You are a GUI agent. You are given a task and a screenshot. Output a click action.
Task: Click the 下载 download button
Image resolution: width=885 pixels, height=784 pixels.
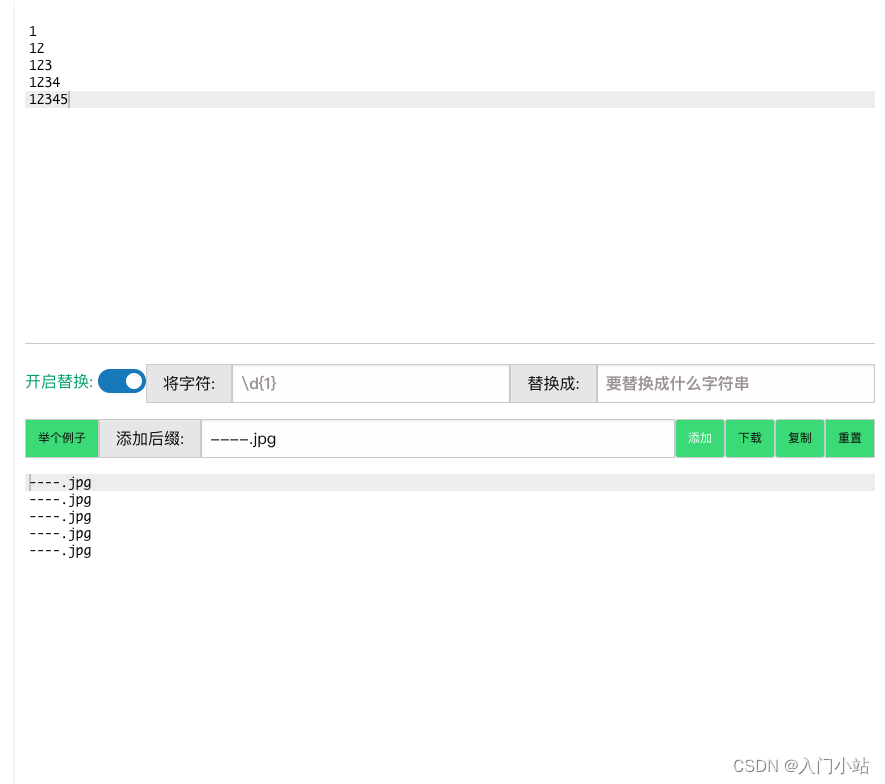[x=750, y=438]
